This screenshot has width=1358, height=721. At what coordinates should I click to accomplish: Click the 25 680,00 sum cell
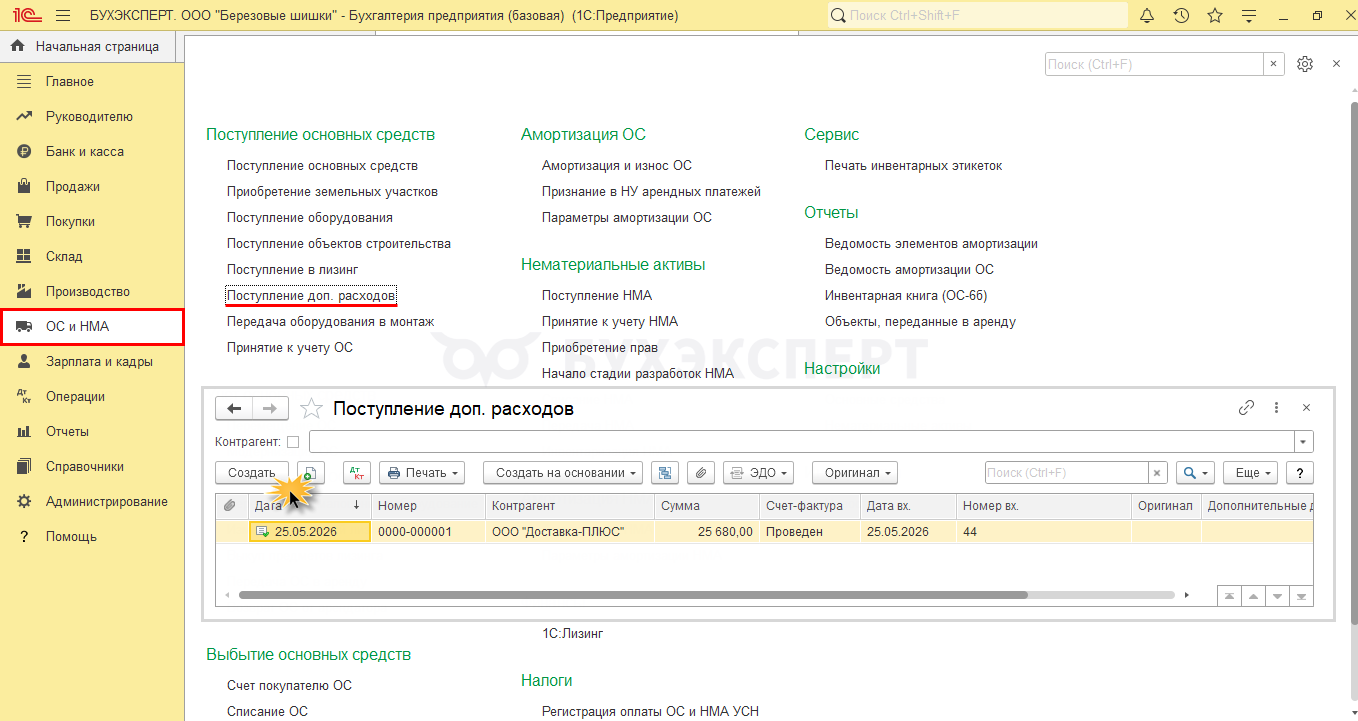[x=707, y=532]
